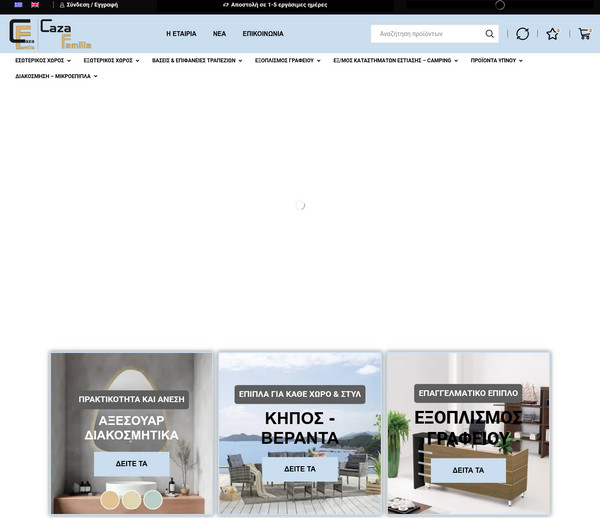Image resolution: width=600 pixels, height=518 pixels.
Task: Expand the ΕΞΟΠΛΙΣΜΟΣ ΓΡΑΦΕΙΟΥ menu
Action: point(287,60)
